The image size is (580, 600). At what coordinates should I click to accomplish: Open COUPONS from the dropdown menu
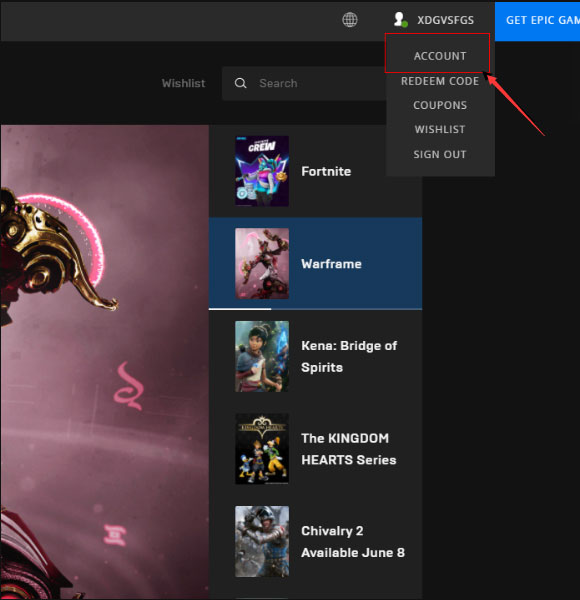(x=440, y=105)
